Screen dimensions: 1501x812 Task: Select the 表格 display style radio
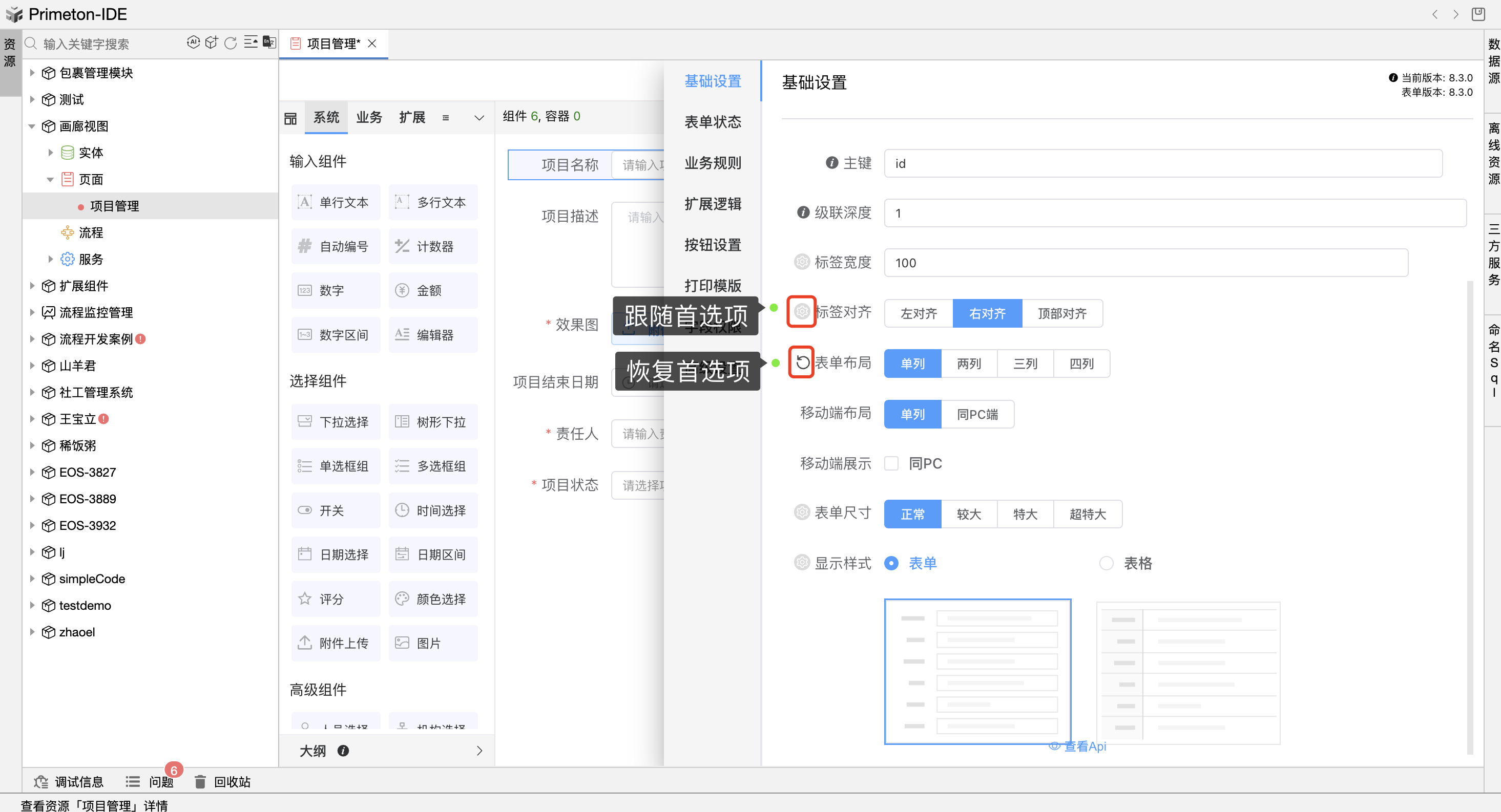(1106, 563)
